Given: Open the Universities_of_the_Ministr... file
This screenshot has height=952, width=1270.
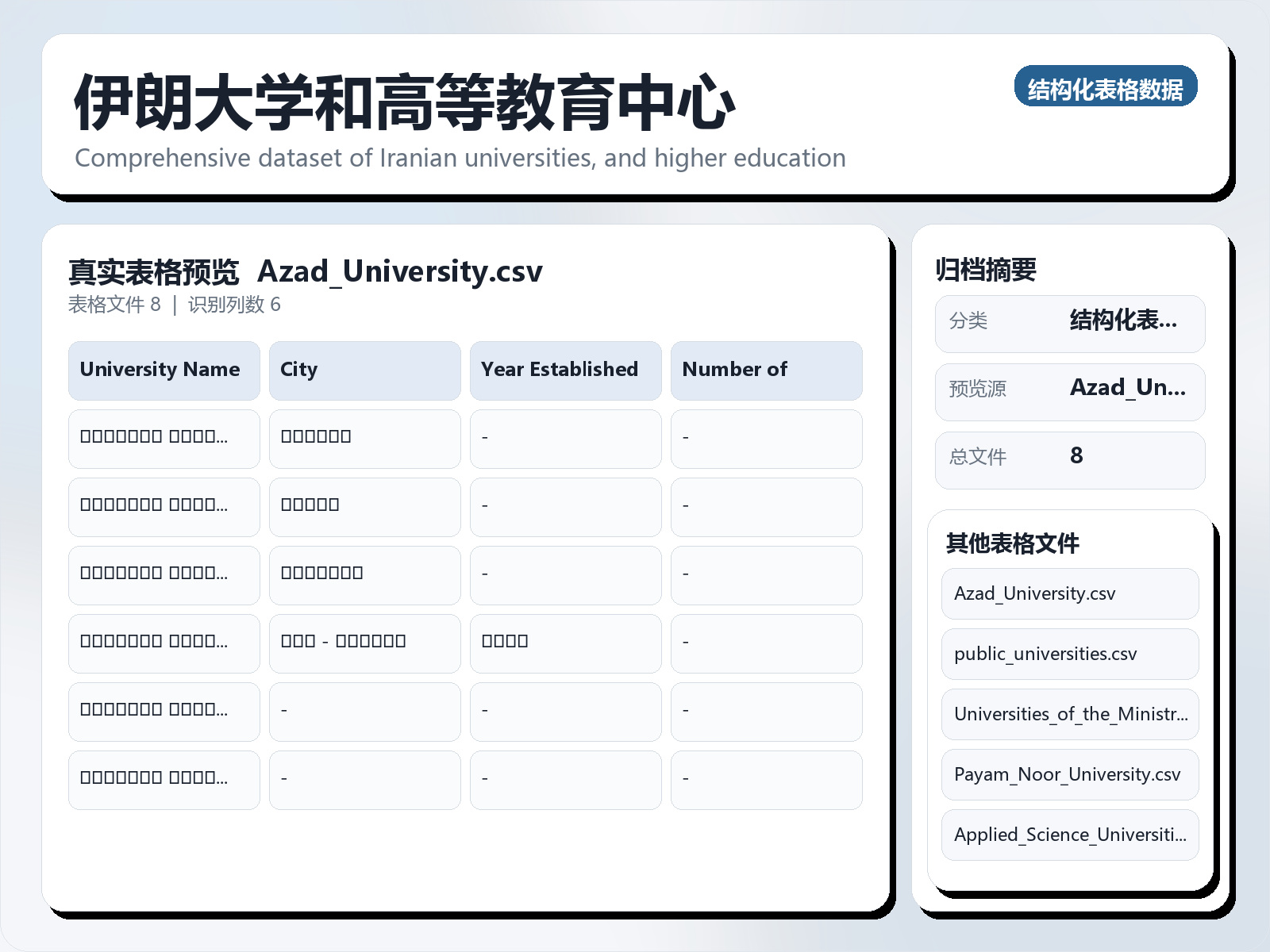Looking at the screenshot, I should tap(1069, 714).
